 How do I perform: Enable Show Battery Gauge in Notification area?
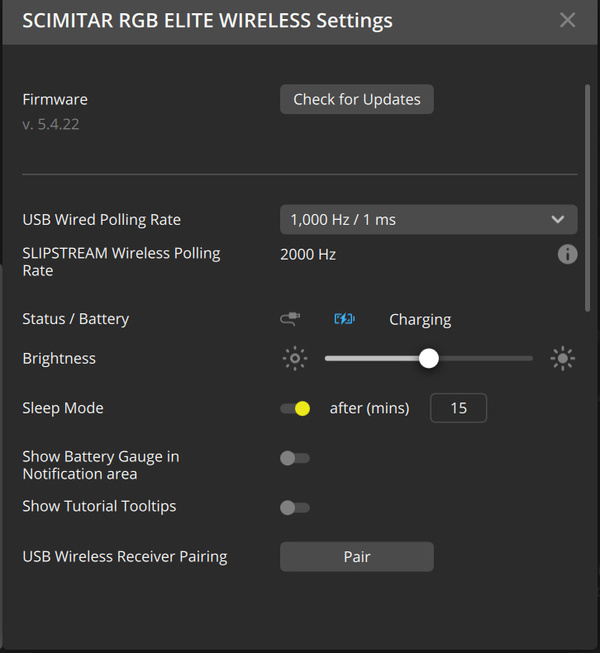295,458
